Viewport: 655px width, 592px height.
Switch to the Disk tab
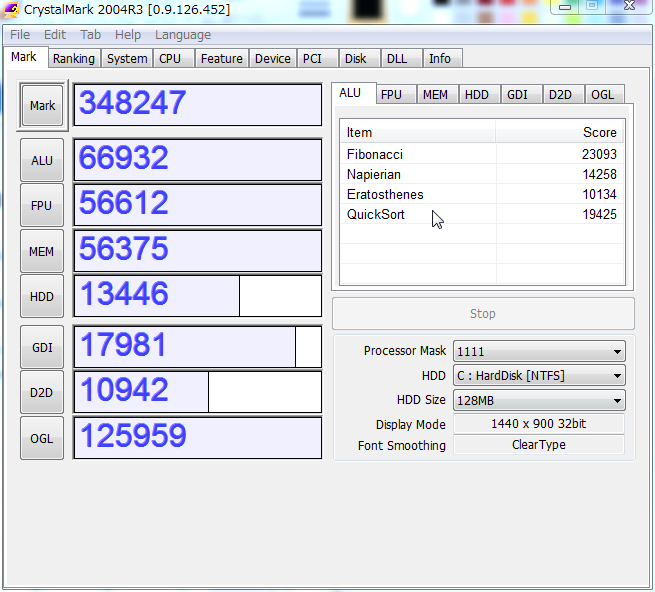coord(359,58)
